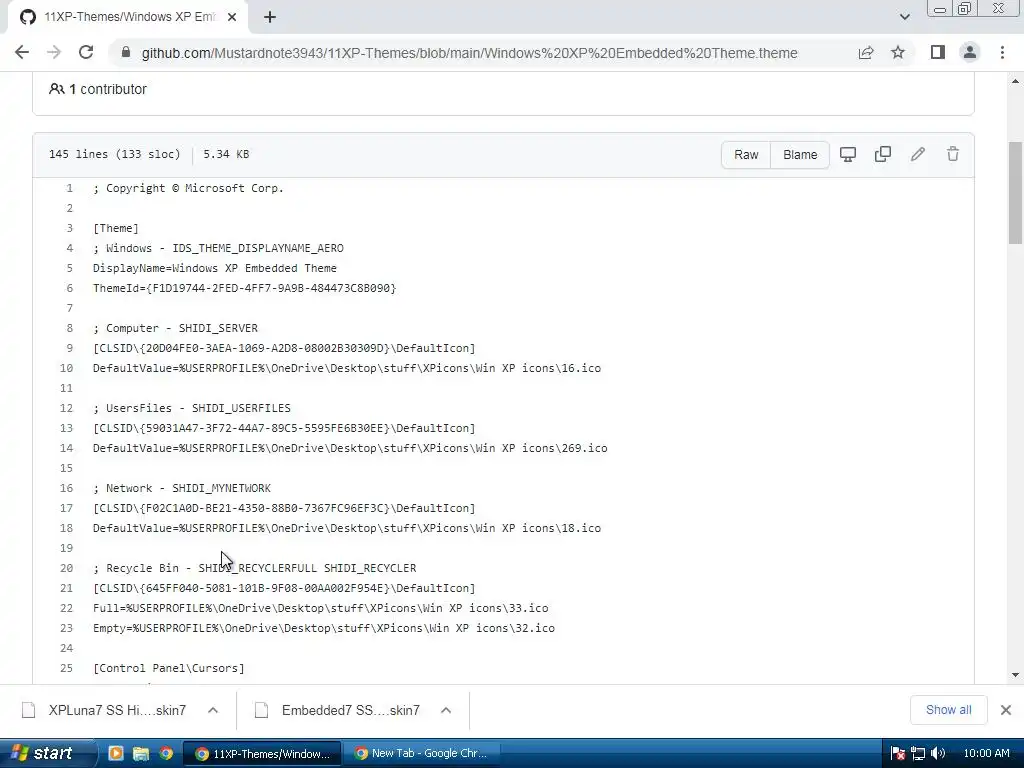Screen dimensions: 1024x768
Task: Click Show all downloads
Action: [948, 710]
